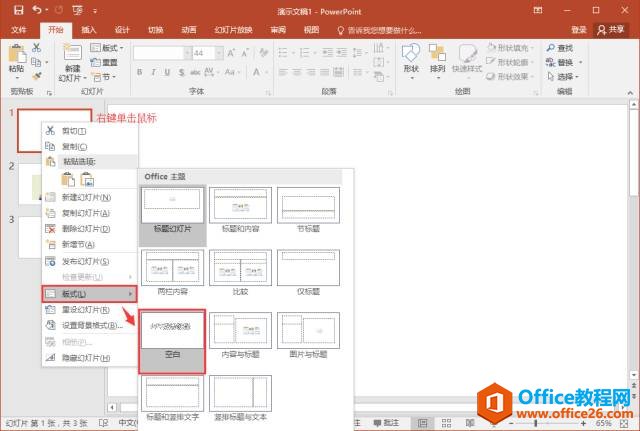Switch to the Transitions (切换) tab
This screenshot has width=640, height=431.
pyautogui.click(x=156, y=30)
